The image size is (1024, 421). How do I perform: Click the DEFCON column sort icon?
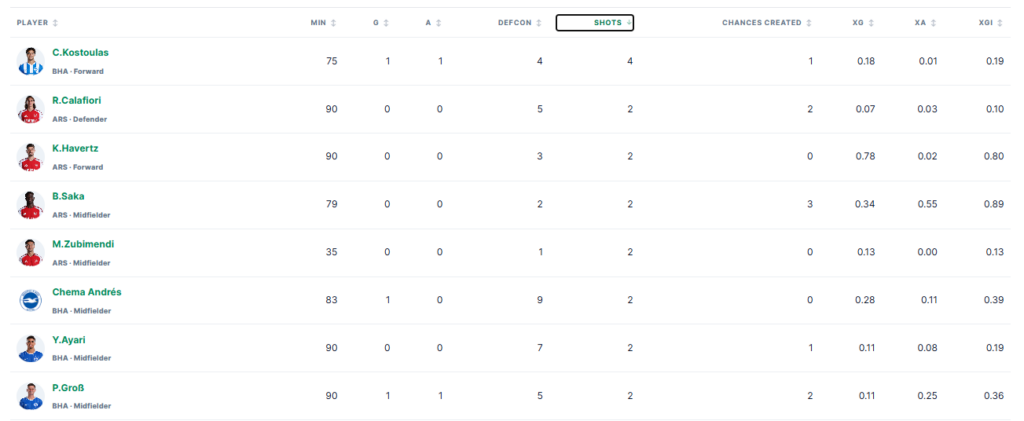click(x=539, y=23)
